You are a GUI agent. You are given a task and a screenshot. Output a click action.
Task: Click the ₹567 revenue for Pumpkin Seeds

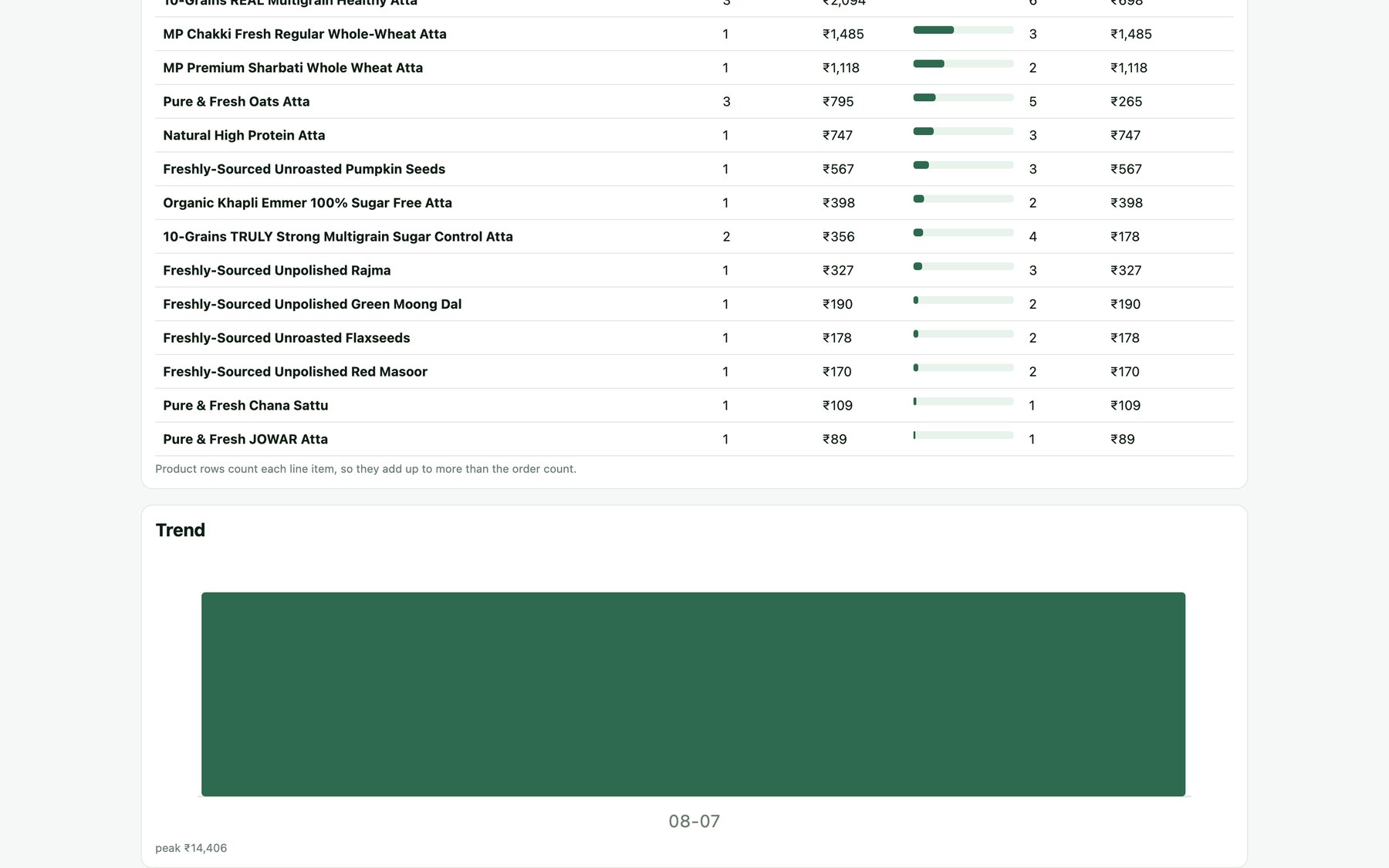pyautogui.click(x=837, y=169)
